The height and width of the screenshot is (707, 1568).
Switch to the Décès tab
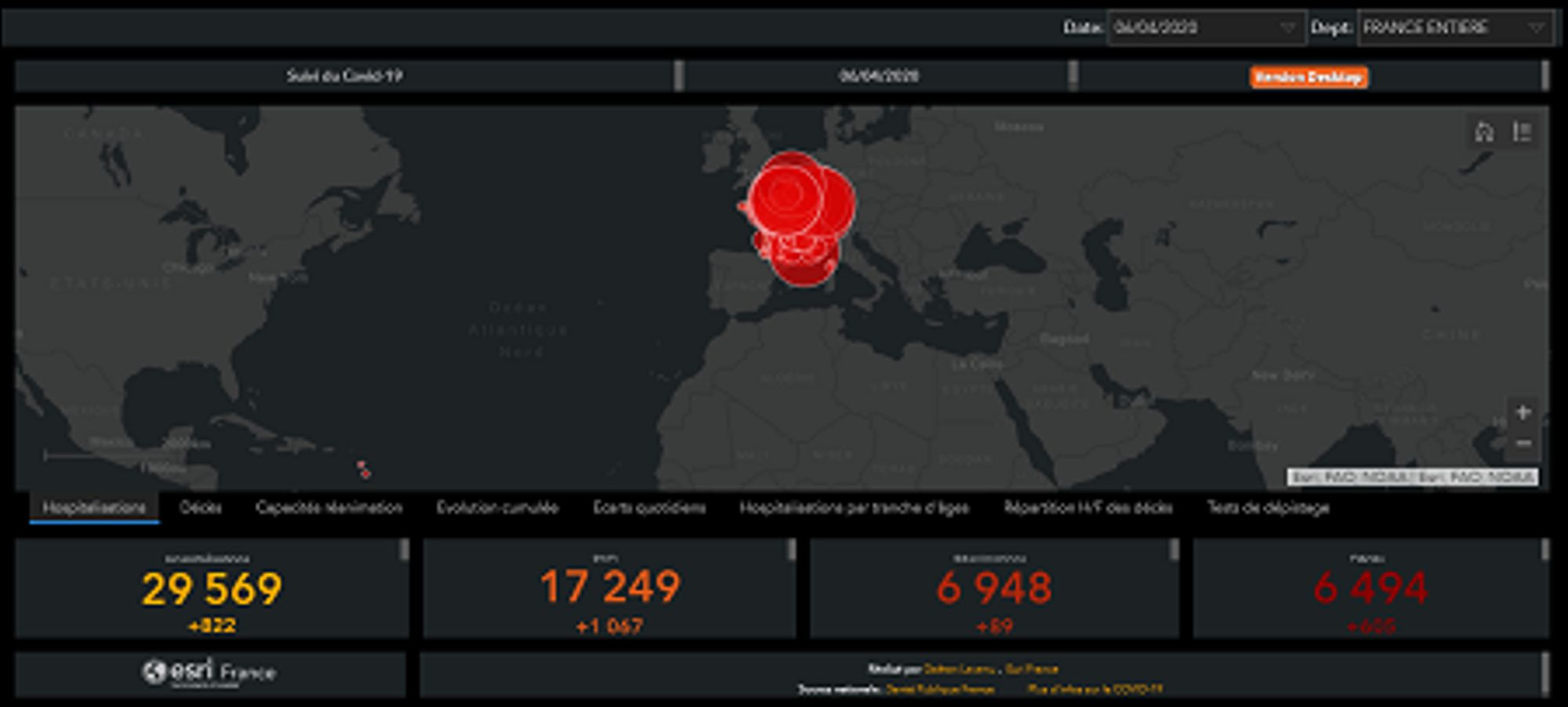coord(200,508)
